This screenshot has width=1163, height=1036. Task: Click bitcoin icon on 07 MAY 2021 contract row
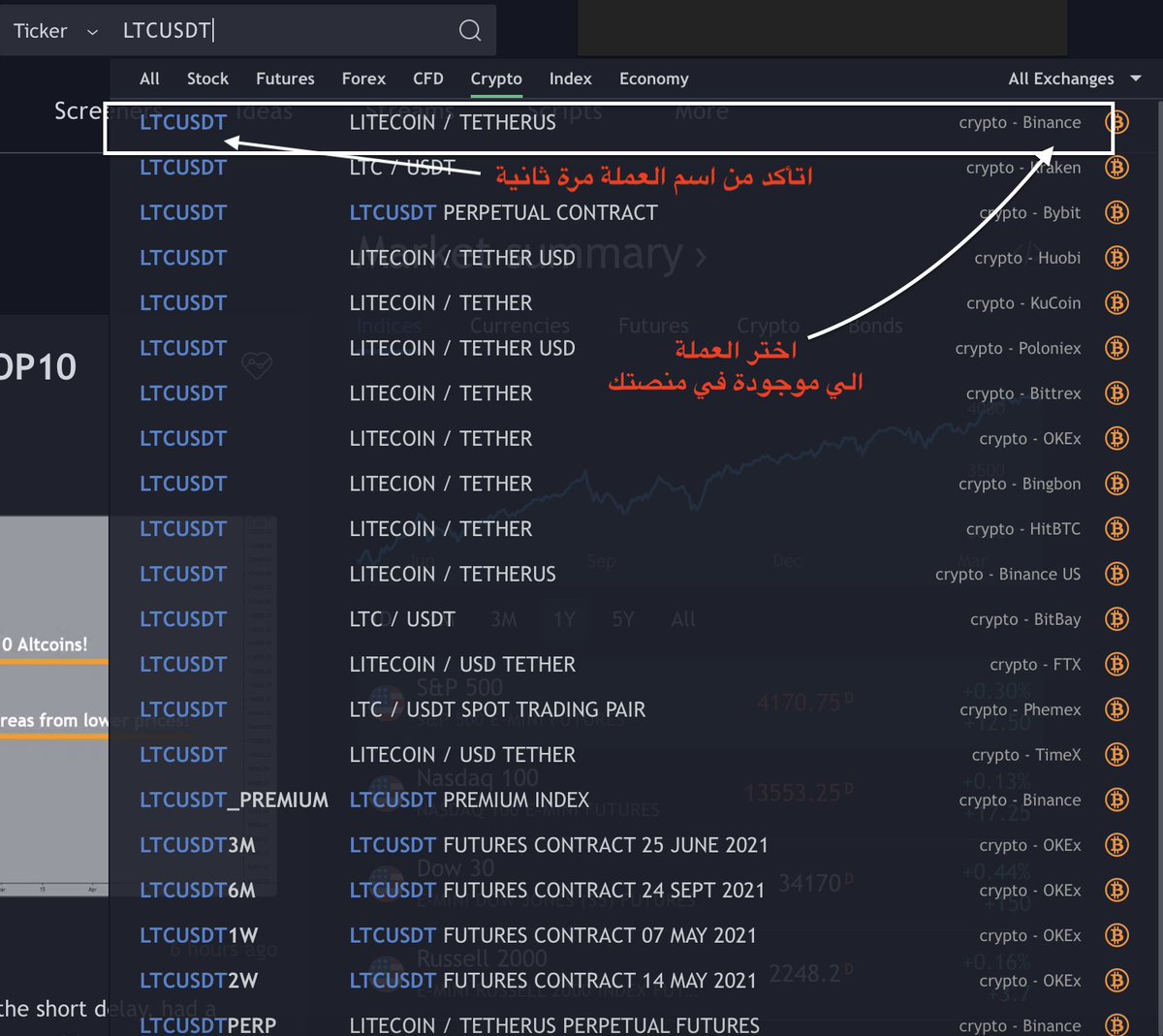[1116, 936]
